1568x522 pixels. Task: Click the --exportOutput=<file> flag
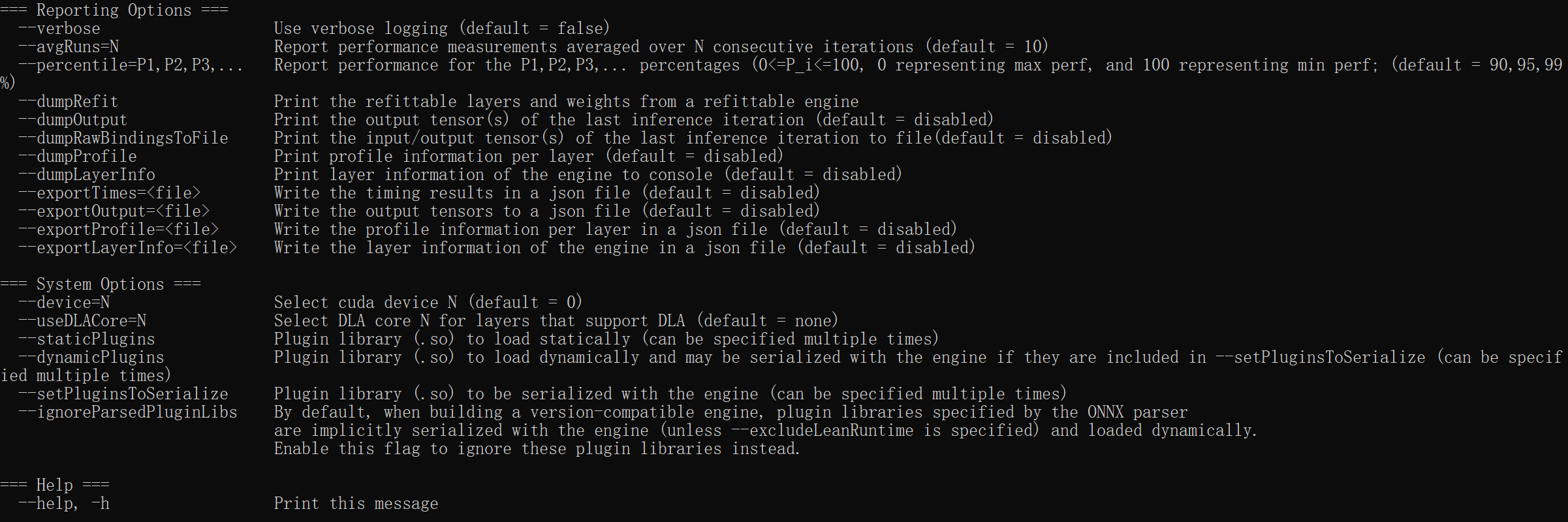[114, 211]
